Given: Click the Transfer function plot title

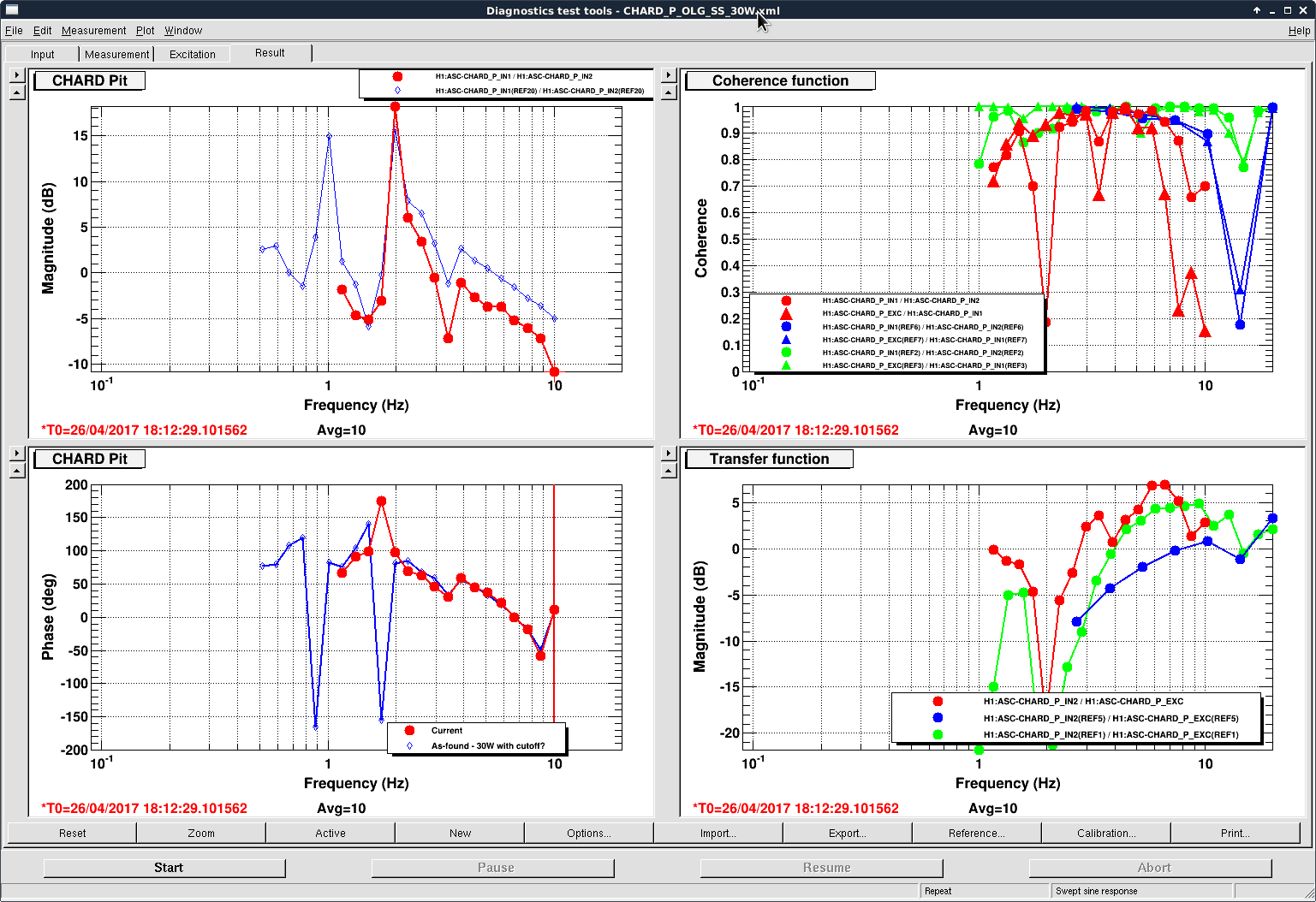Looking at the screenshot, I should [770, 459].
